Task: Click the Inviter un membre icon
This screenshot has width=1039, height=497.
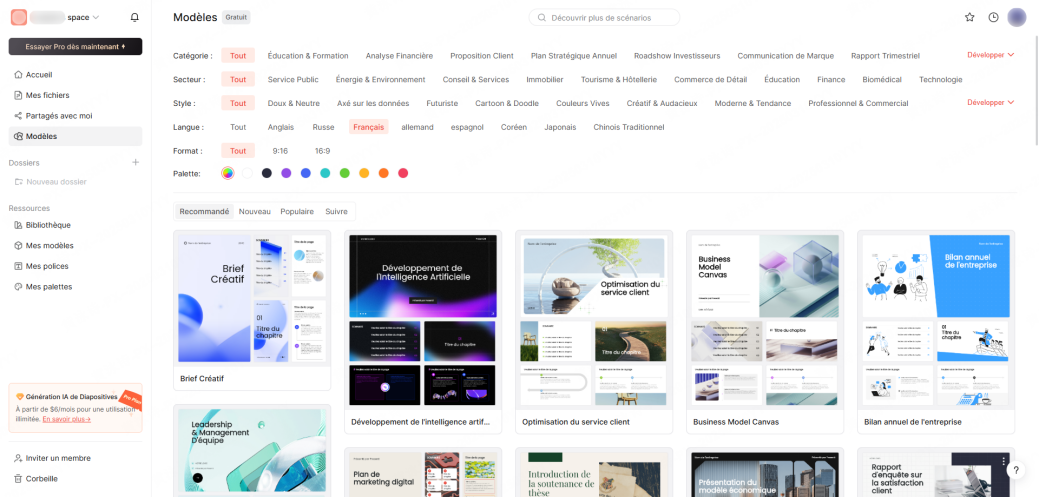Action: 19,459
